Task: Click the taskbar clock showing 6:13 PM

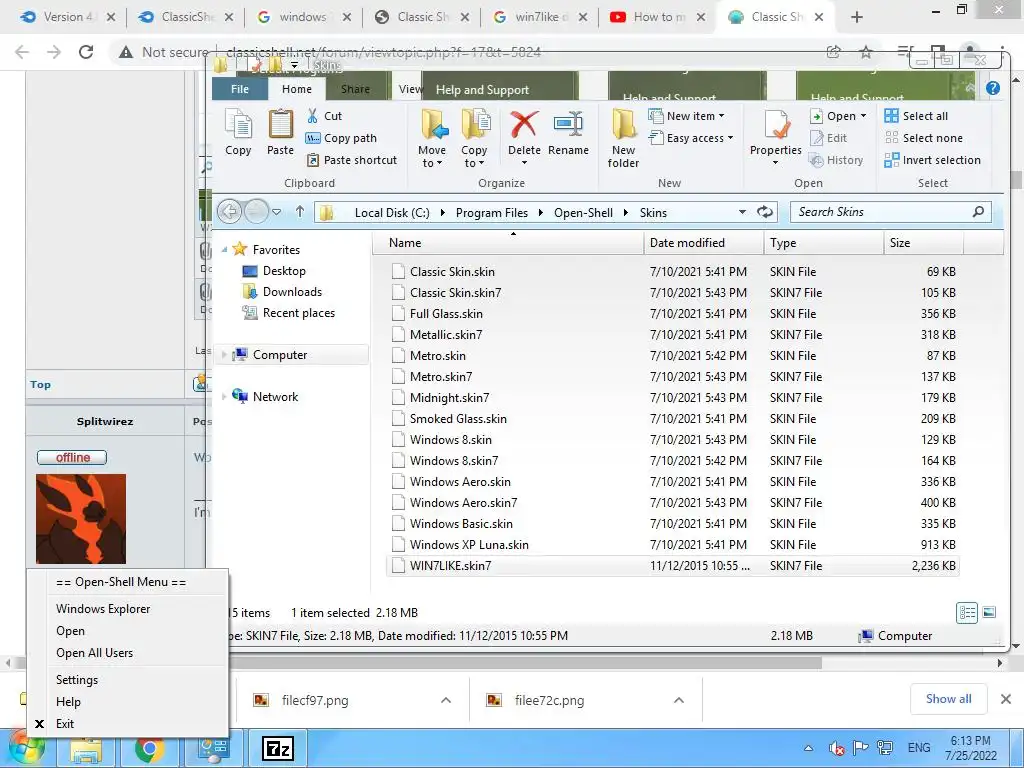Action: tap(970, 748)
